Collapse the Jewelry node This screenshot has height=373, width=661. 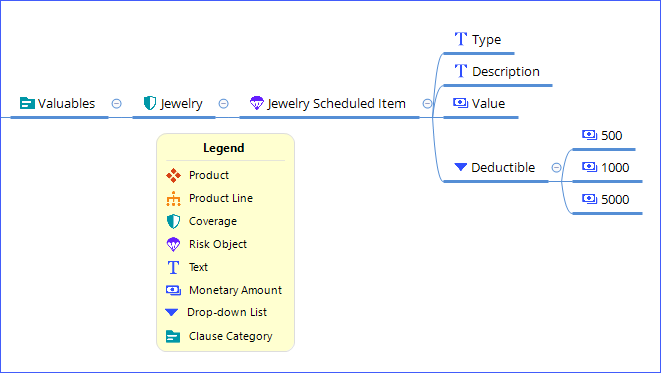[x=223, y=103]
